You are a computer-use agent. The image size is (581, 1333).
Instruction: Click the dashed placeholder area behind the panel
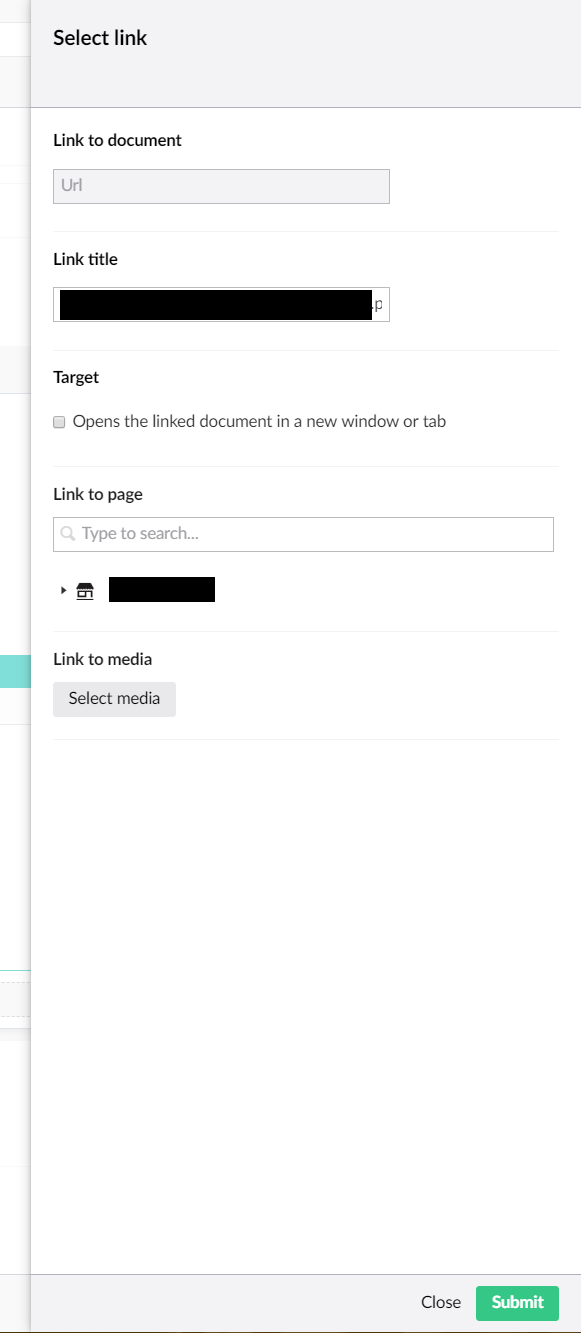pos(15,1000)
